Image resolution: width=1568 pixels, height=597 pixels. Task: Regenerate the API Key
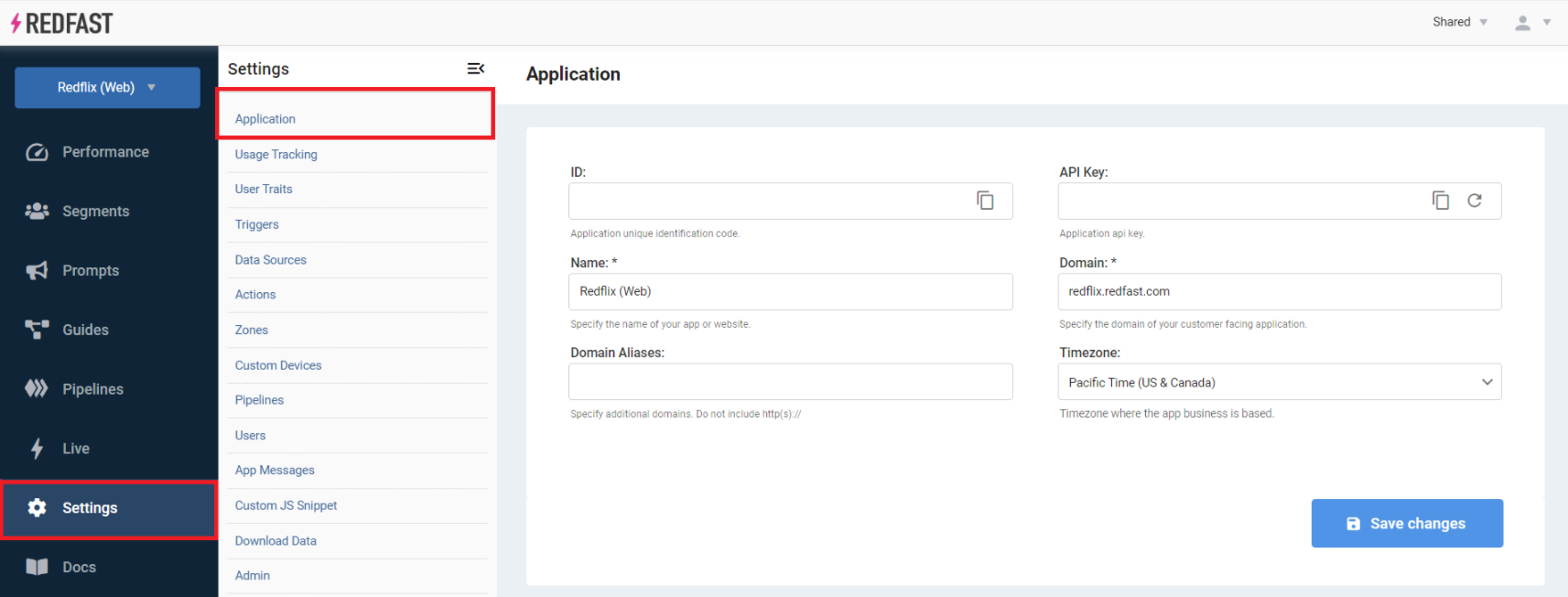click(1475, 201)
